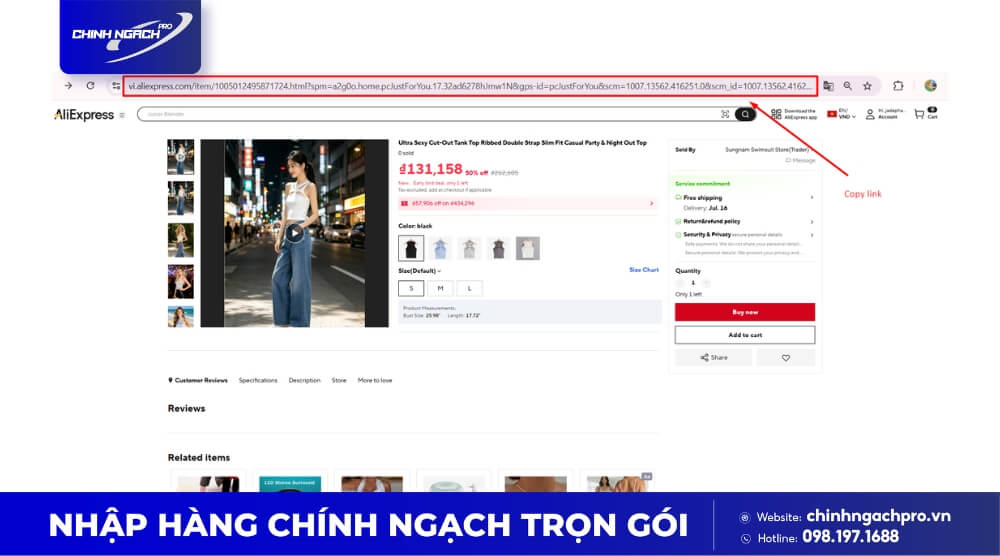Expand the discount coupon banner arrow
1000x556 pixels.
[651, 203]
